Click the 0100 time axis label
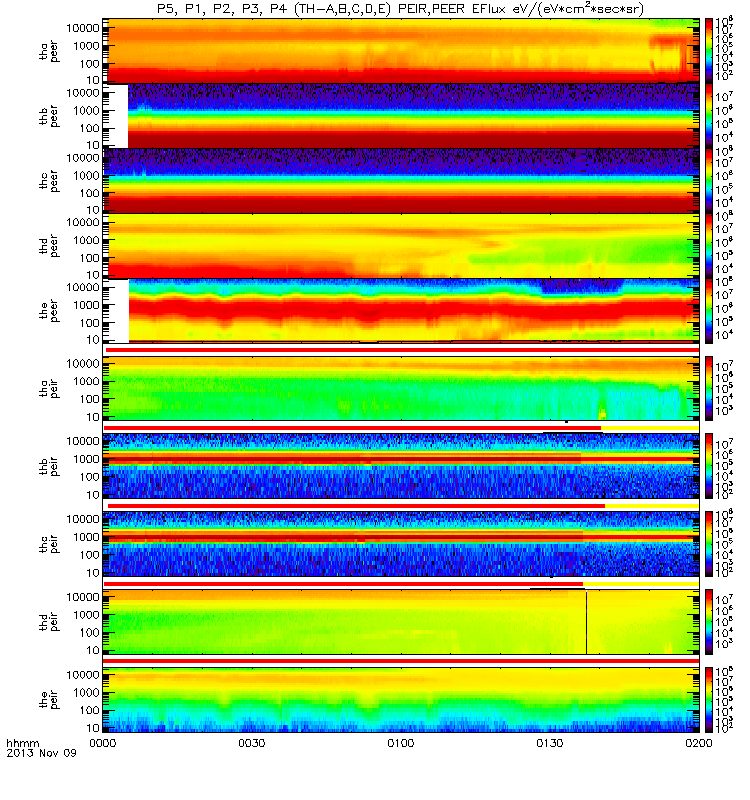Image resolution: width=750 pixels, height=800 pixels. coord(401,743)
